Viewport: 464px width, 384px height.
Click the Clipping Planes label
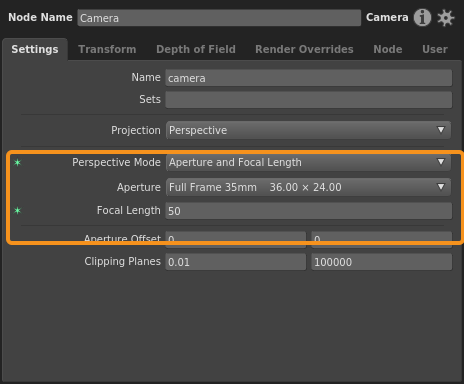click(x=122, y=261)
